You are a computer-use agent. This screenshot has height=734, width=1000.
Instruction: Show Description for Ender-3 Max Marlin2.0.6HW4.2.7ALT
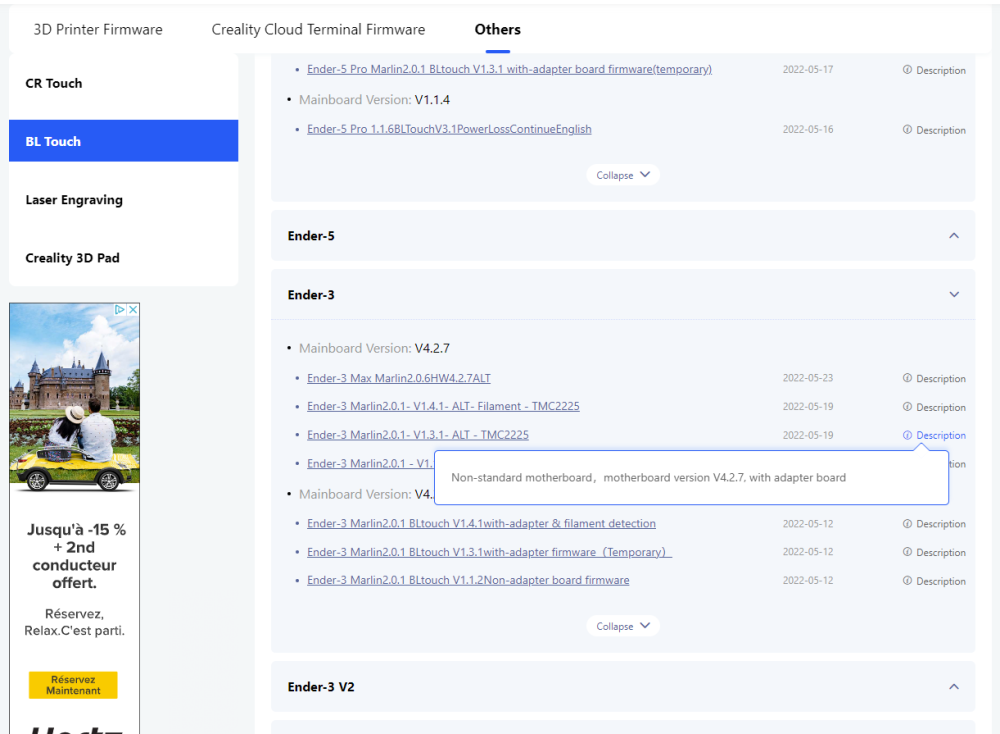click(x=934, y=379)
